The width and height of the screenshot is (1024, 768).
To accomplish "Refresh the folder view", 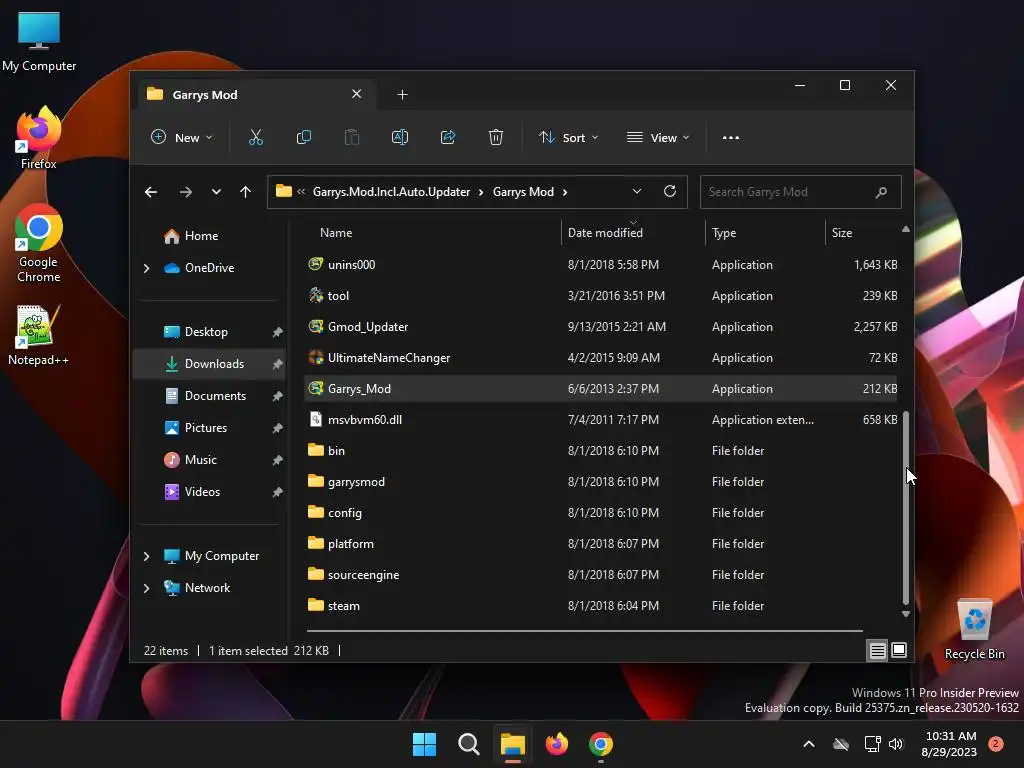I will tap(670, 191).
